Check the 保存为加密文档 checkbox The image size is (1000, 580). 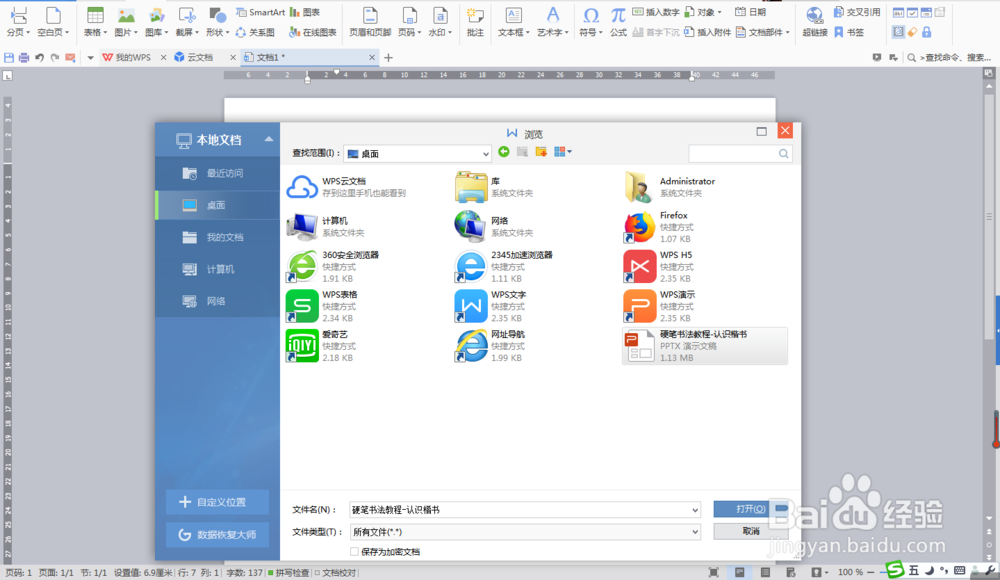coord(355,552)
